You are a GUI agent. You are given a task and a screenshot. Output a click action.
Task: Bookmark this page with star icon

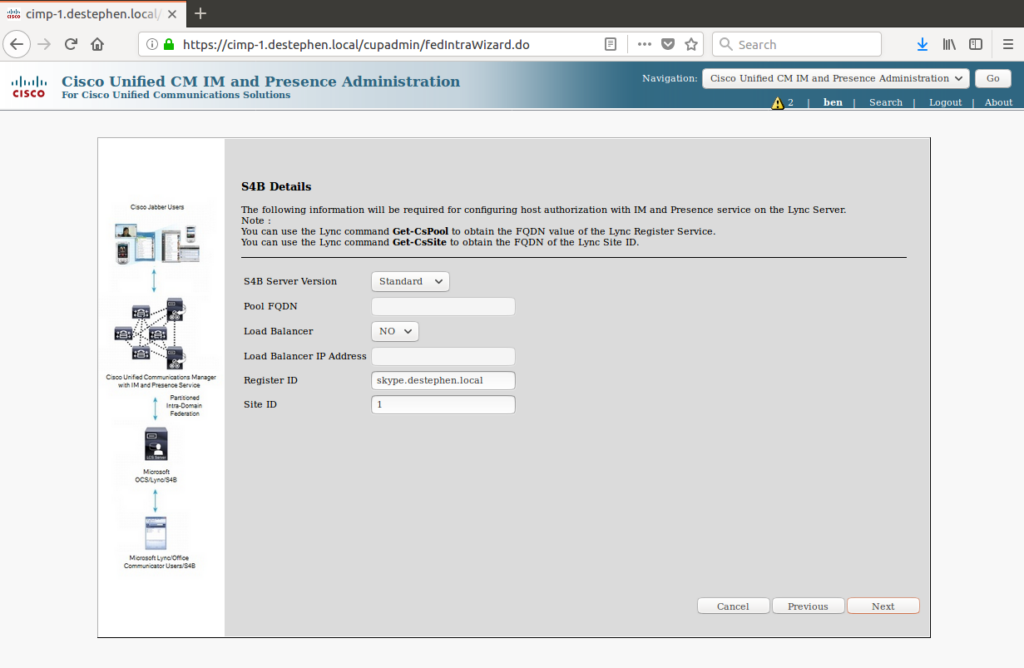pyautogui.click(x=691, y=44)
